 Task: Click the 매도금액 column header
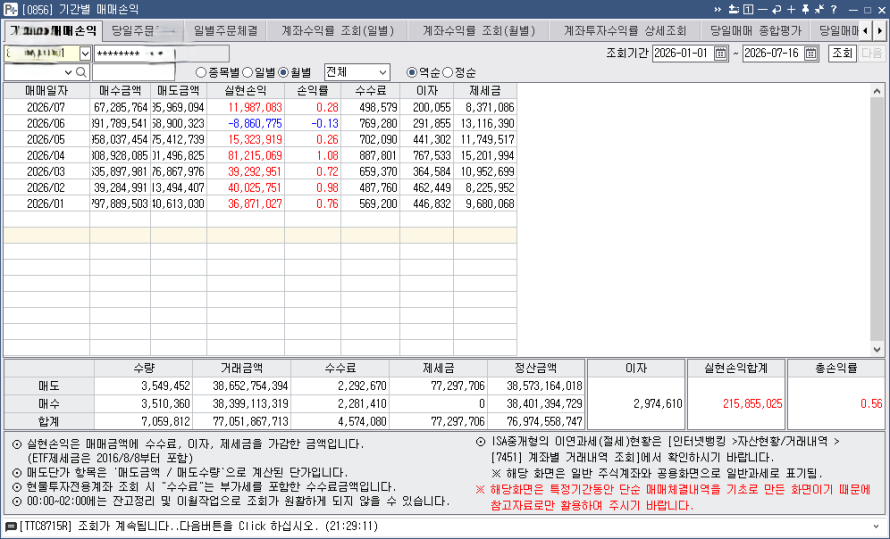pos(178,91)
